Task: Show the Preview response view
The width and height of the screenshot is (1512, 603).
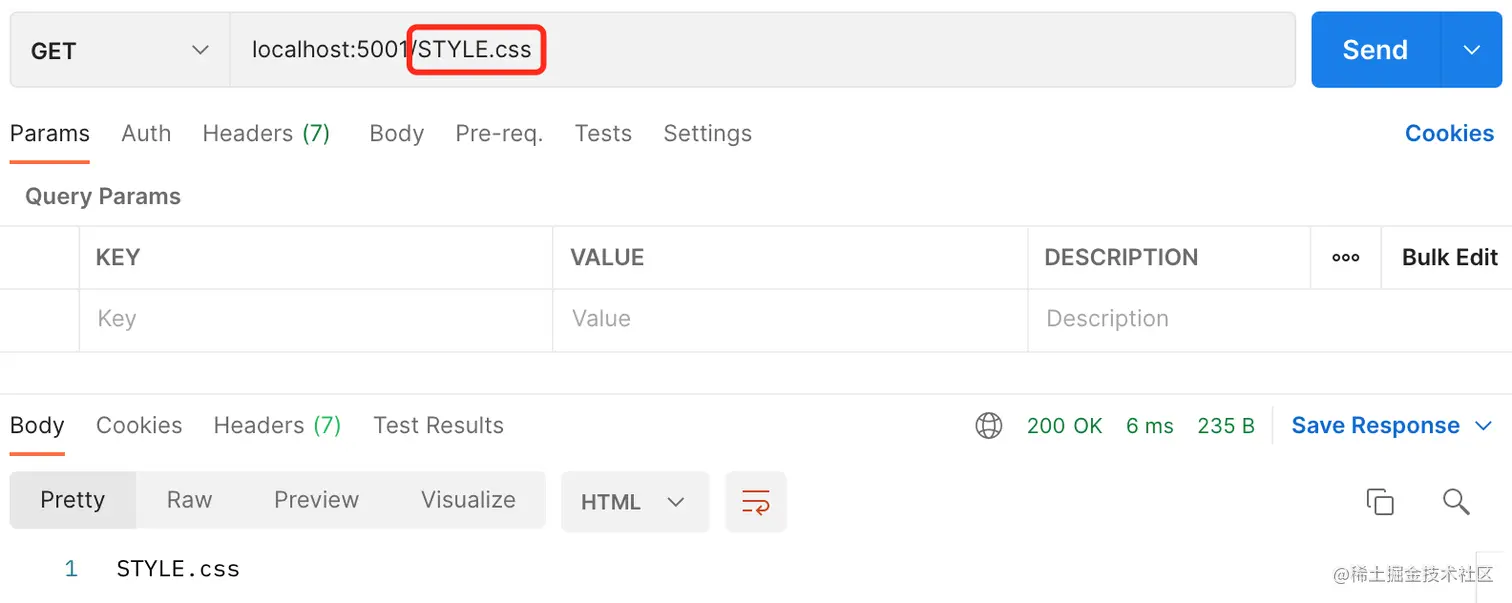Action: [316, 500]
